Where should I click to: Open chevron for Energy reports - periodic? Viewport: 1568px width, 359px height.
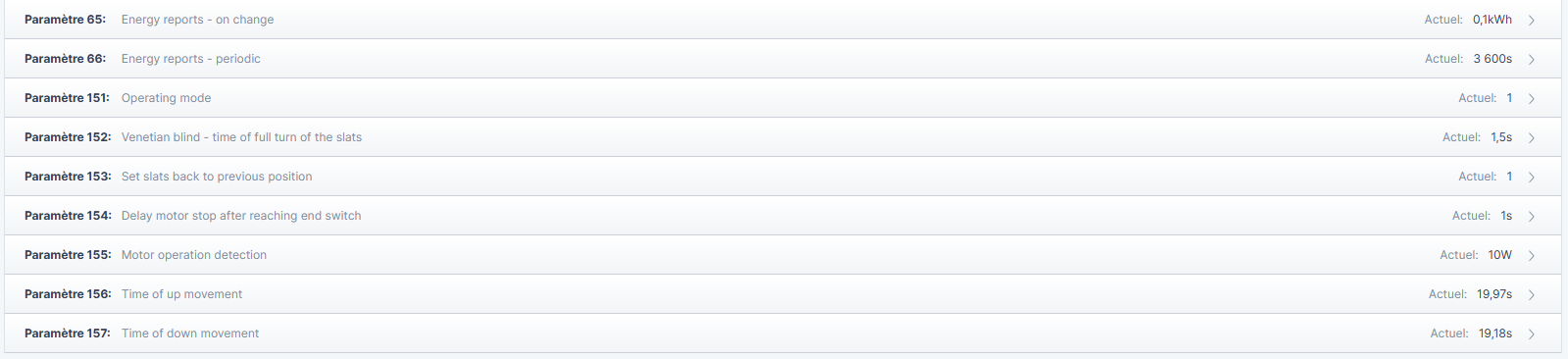(1531, 59)
